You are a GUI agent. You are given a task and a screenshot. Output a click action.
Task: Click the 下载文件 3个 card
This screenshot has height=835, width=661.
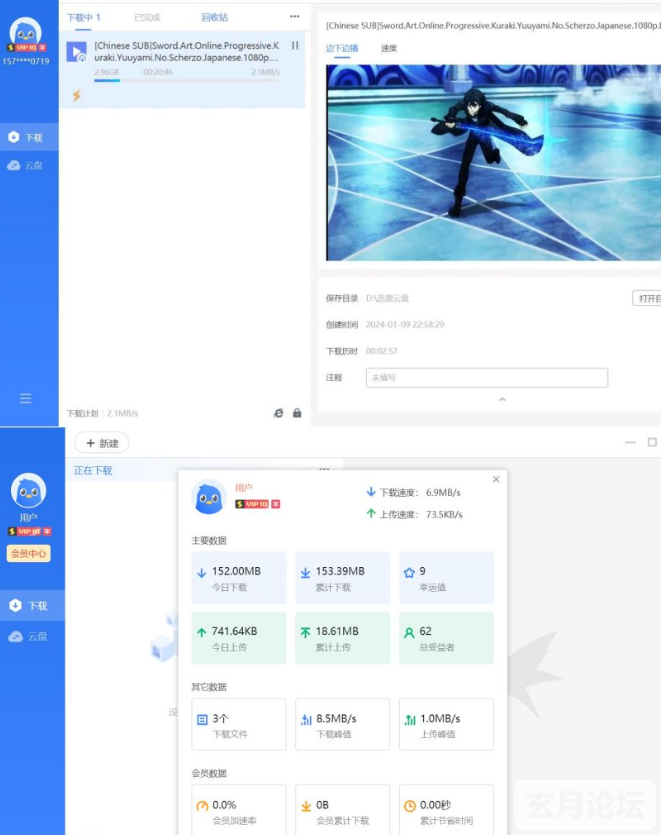239,725
